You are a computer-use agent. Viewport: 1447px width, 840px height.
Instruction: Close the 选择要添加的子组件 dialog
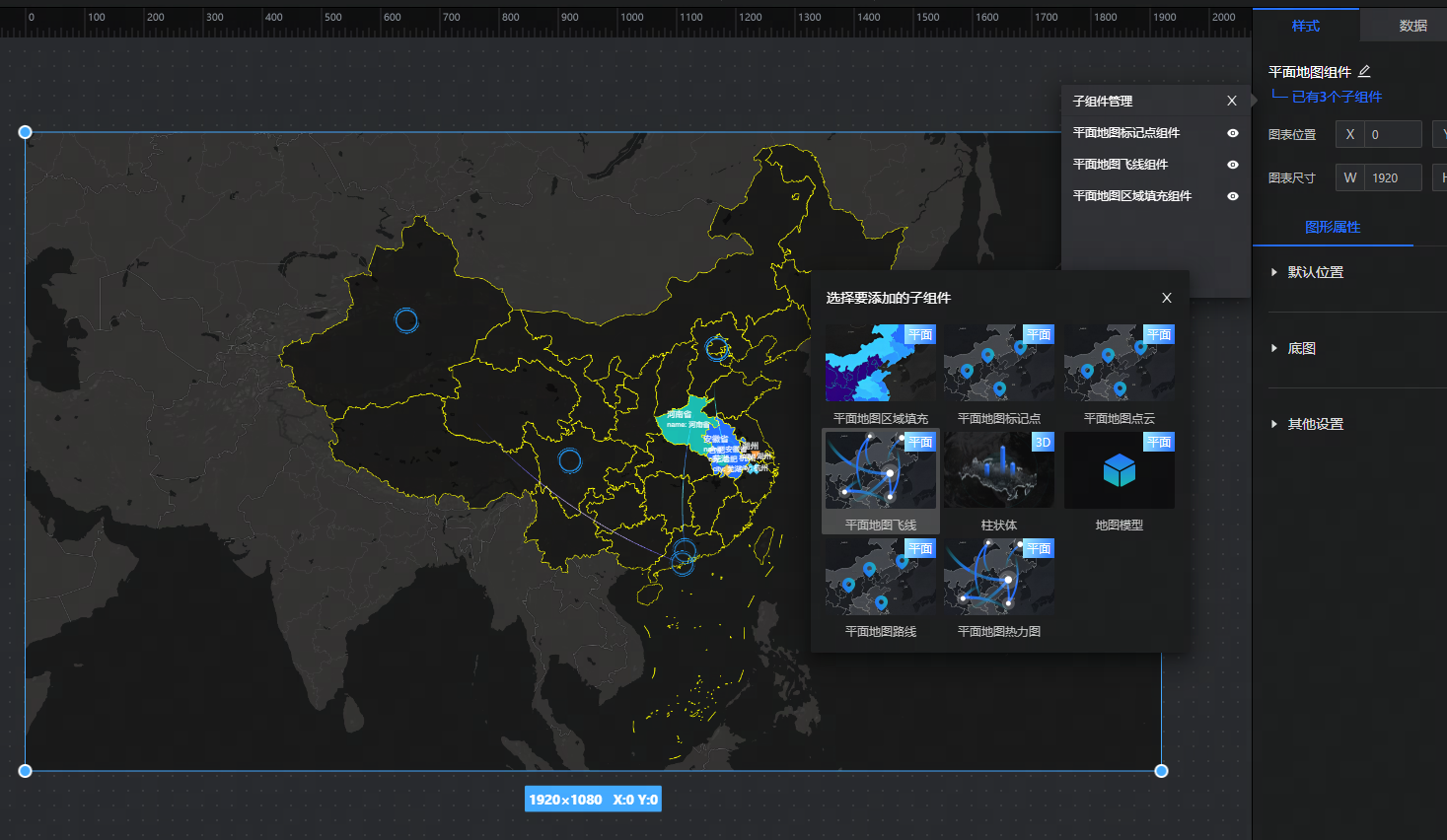coord(1166,298)
